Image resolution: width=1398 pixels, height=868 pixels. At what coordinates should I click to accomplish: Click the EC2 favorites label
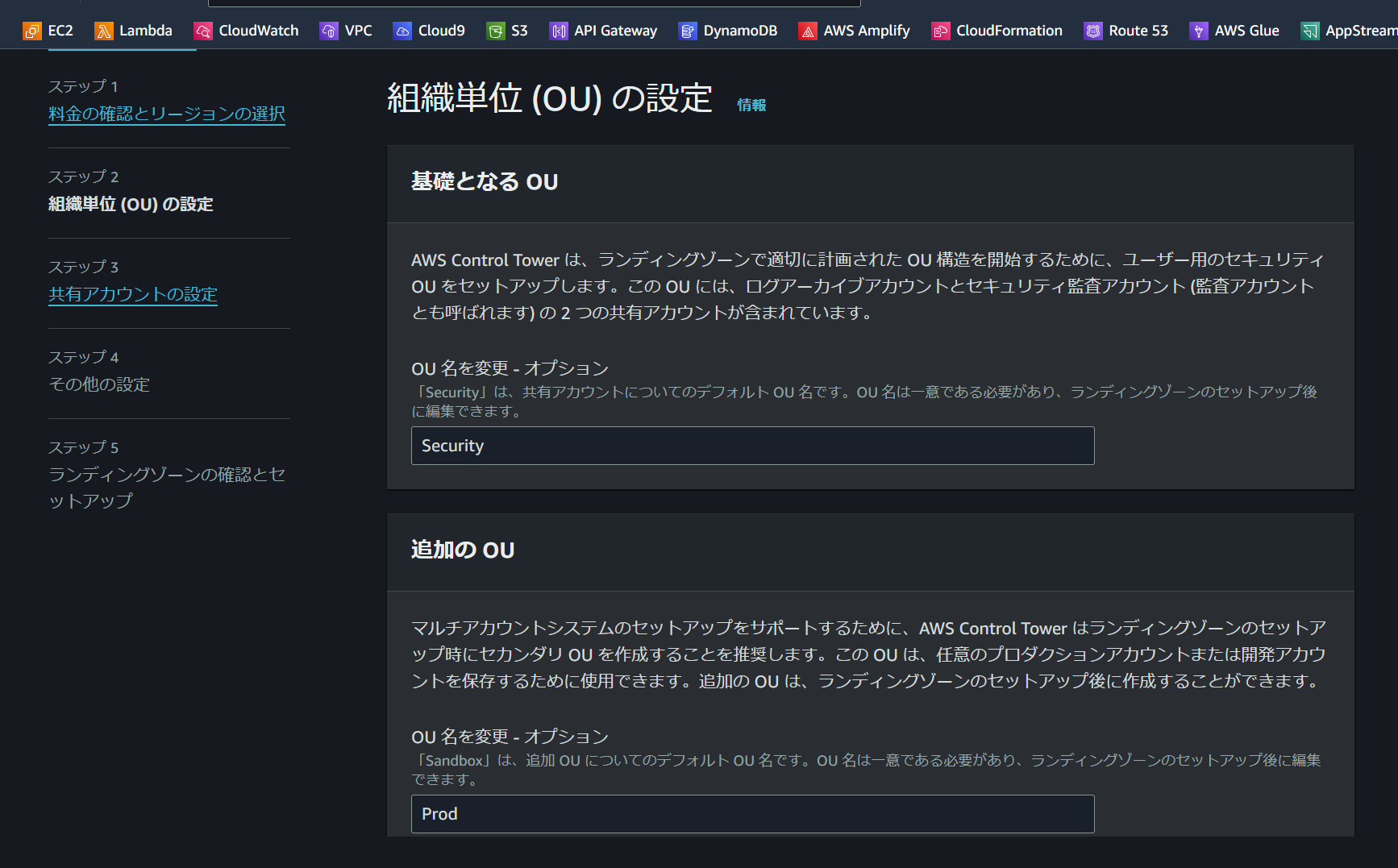point(60,31)
